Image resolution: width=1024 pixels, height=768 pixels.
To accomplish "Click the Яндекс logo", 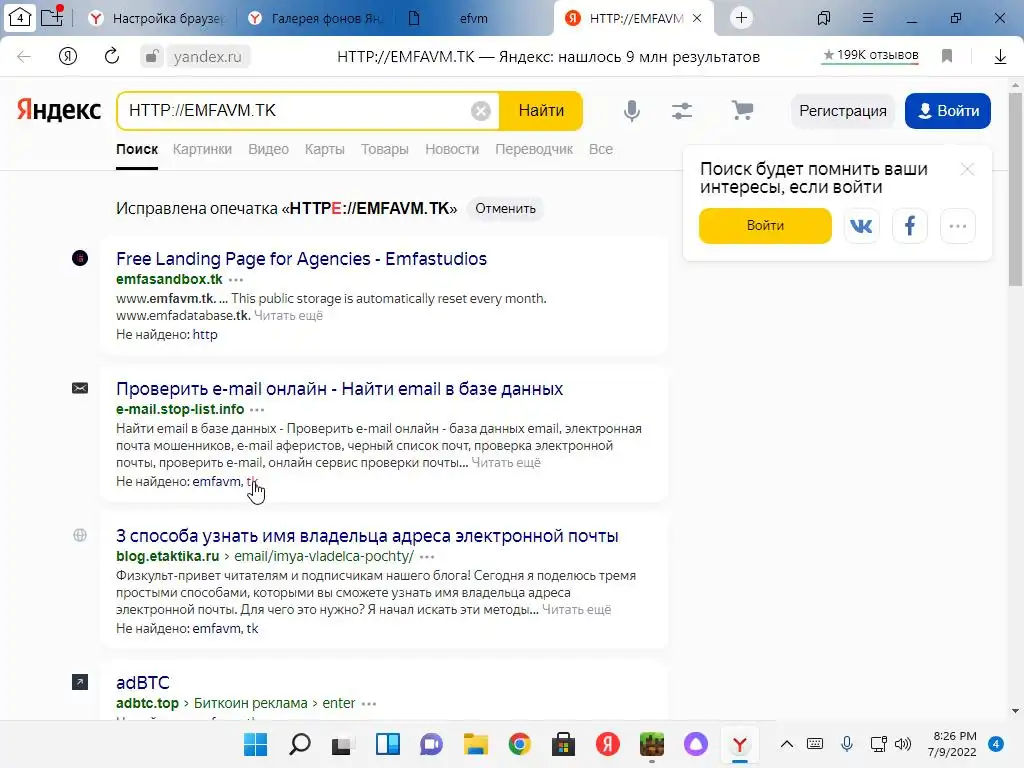I will pyautogui.click(x=59, y=110).
